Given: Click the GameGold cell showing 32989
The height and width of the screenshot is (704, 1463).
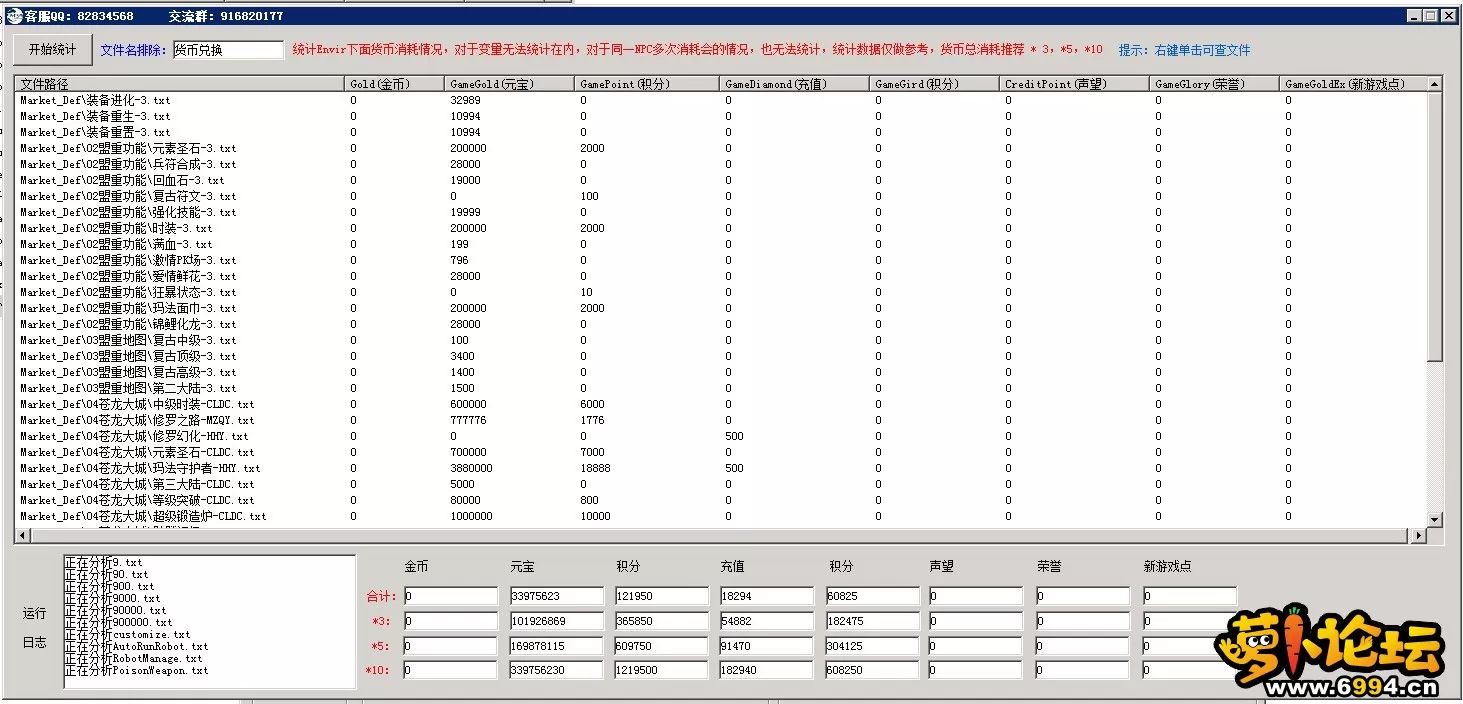Looking at the screenshot, I should (465, 100).
